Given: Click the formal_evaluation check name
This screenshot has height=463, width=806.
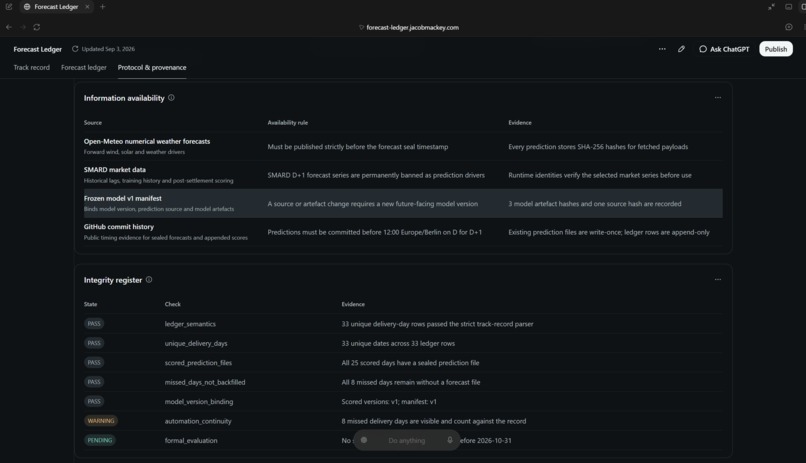Looking at the screenshot, I should pyautogui.click(x=191, y=440).
